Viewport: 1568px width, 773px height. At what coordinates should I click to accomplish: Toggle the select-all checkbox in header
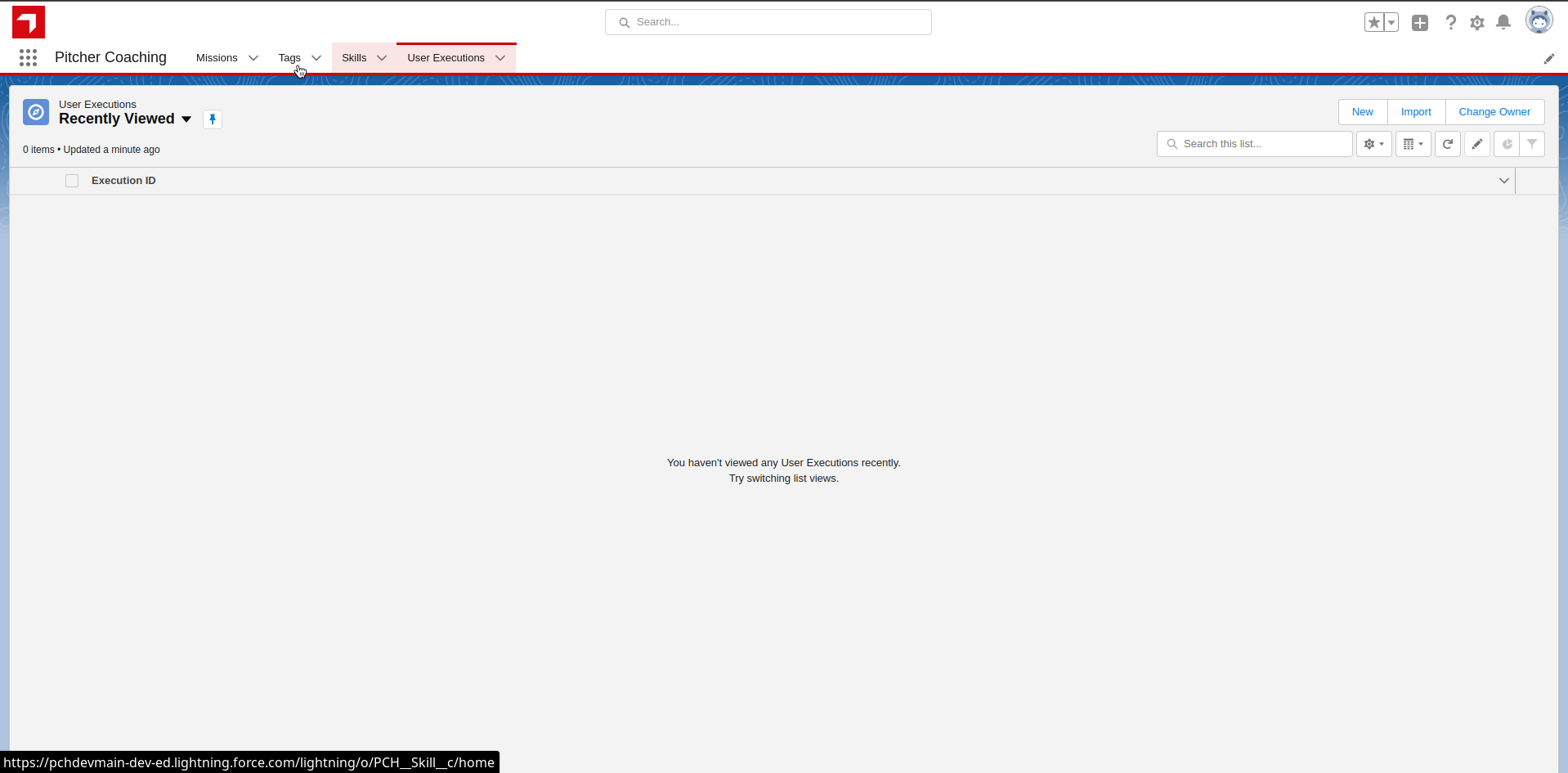pos(72,181)
